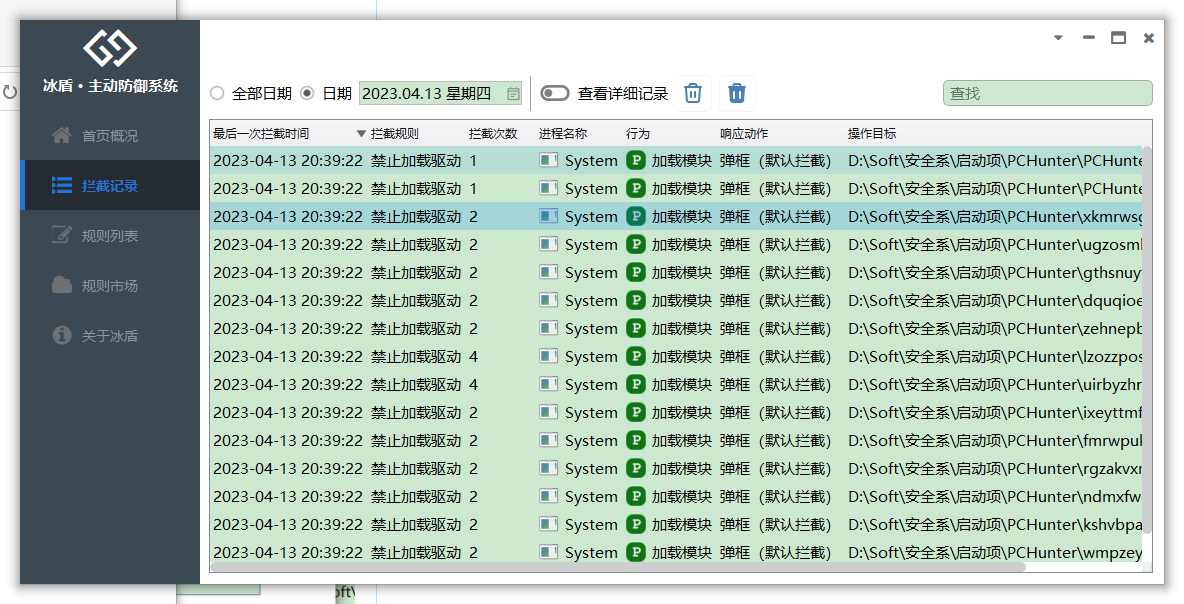Click the first blue trash icon

point(693,92)
